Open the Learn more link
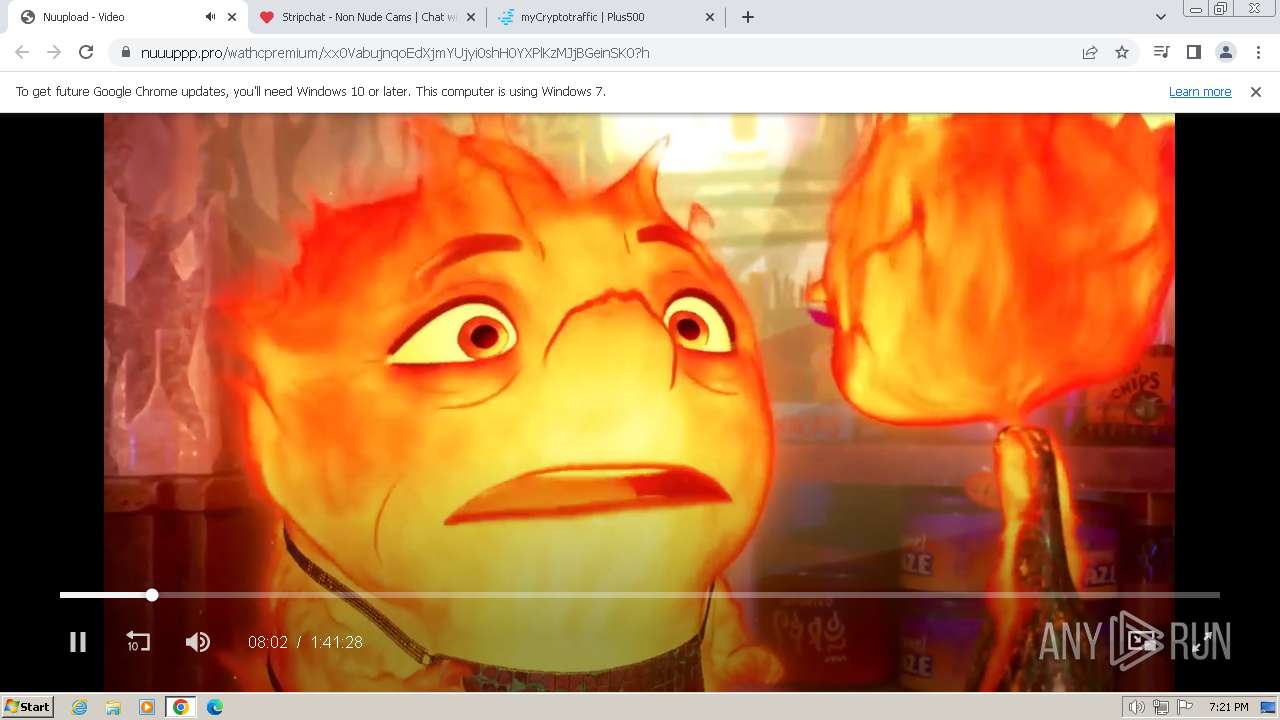Image resolution: width=1280 pixels, height=720 pixels. click(1200, 91)
